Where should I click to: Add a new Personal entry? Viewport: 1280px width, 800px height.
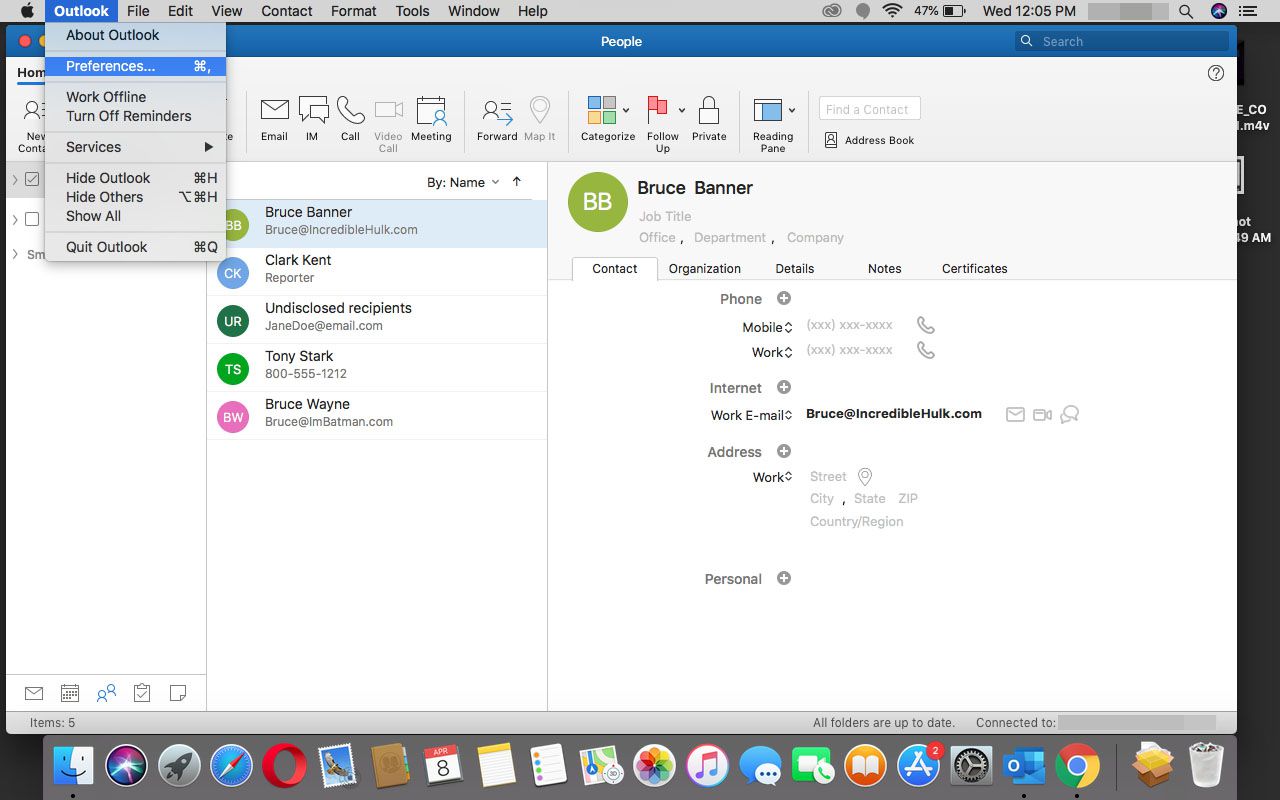[x=784, y=578]
